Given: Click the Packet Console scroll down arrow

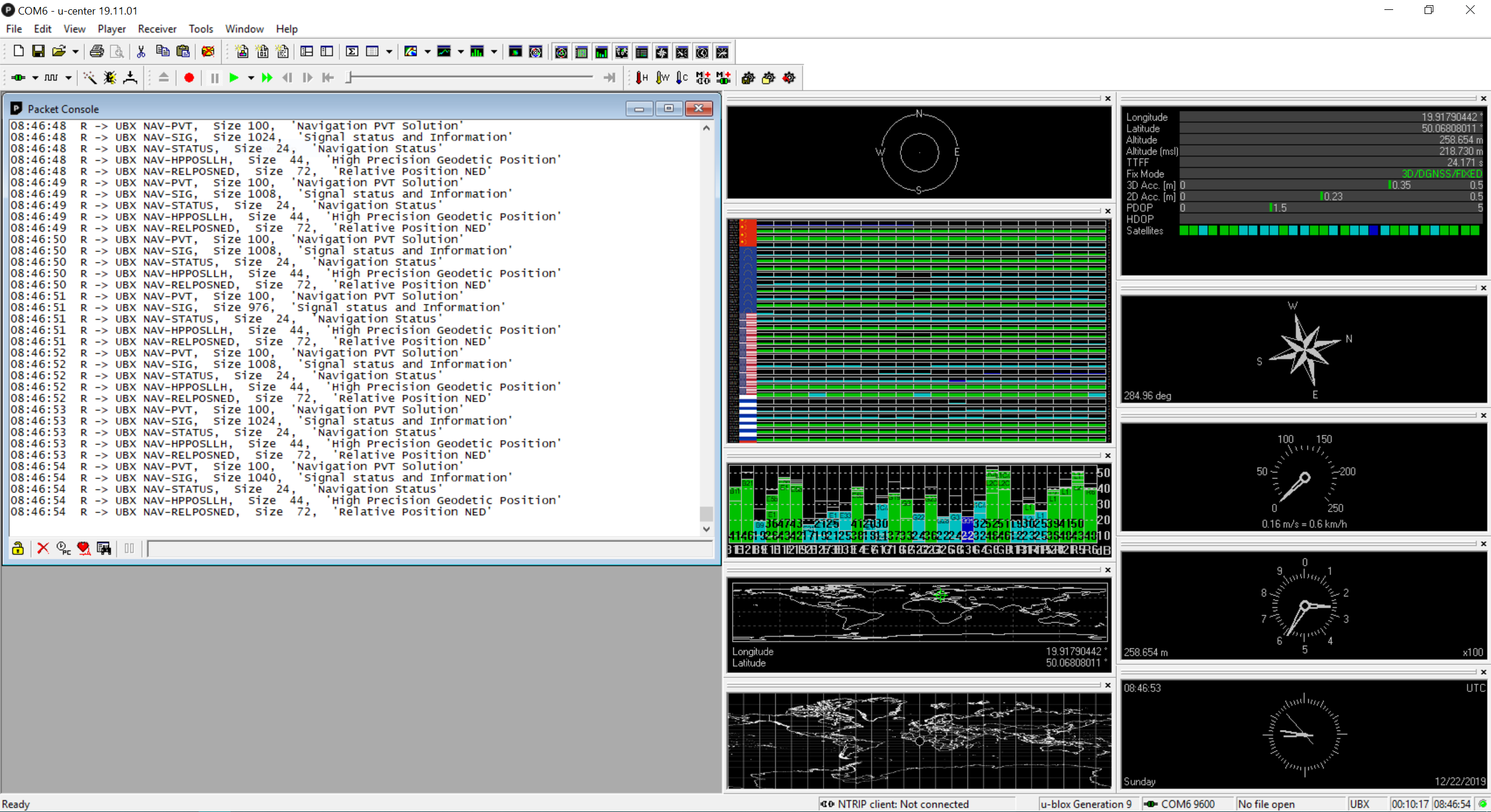Looking at the screenshot, I should click(x=706, y=529).
